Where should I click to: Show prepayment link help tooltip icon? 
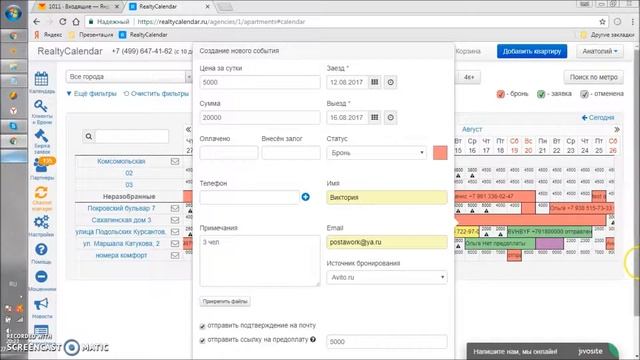coord(313,339)
